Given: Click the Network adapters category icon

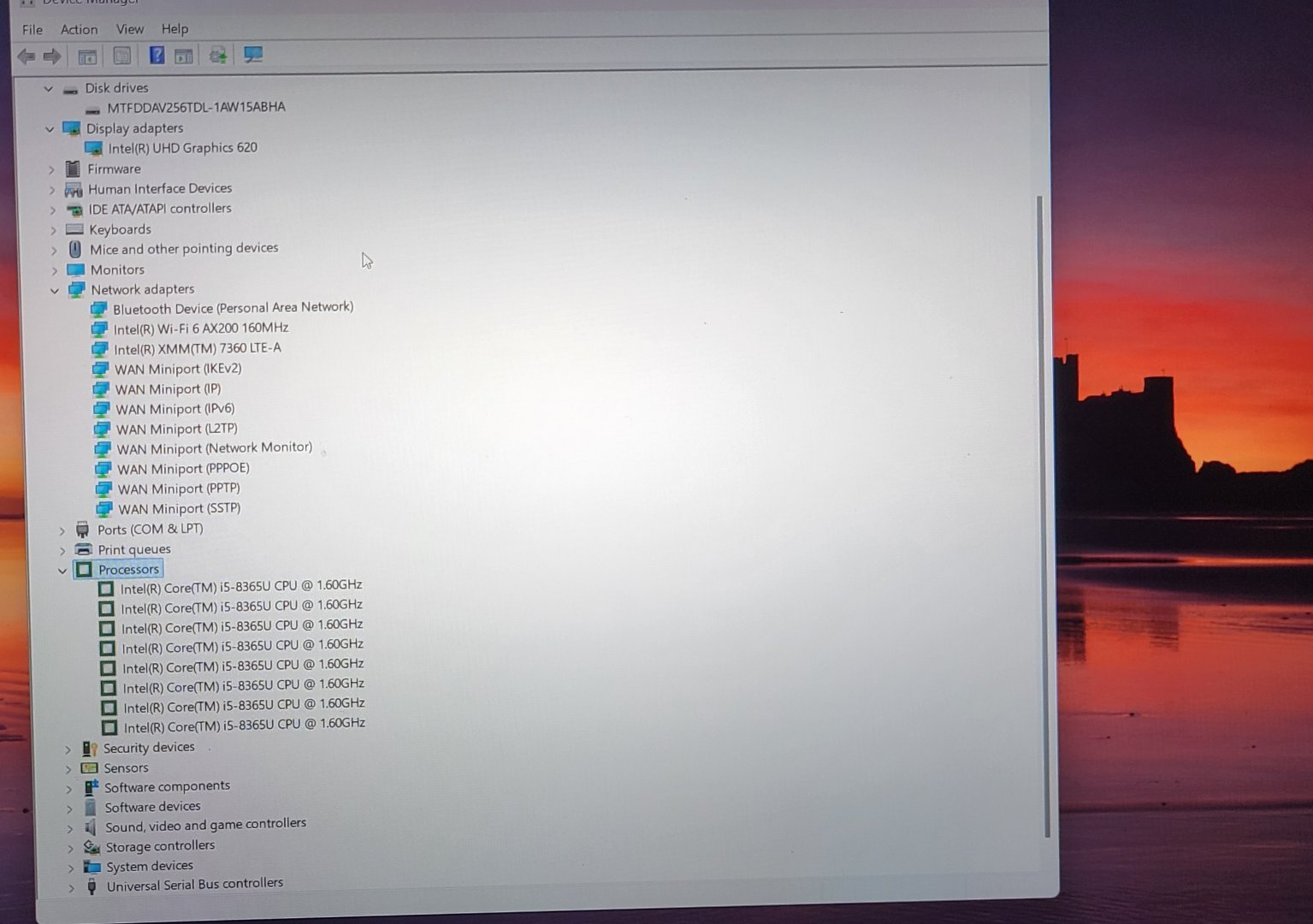Looking at the screenshot, I should 76,290.
